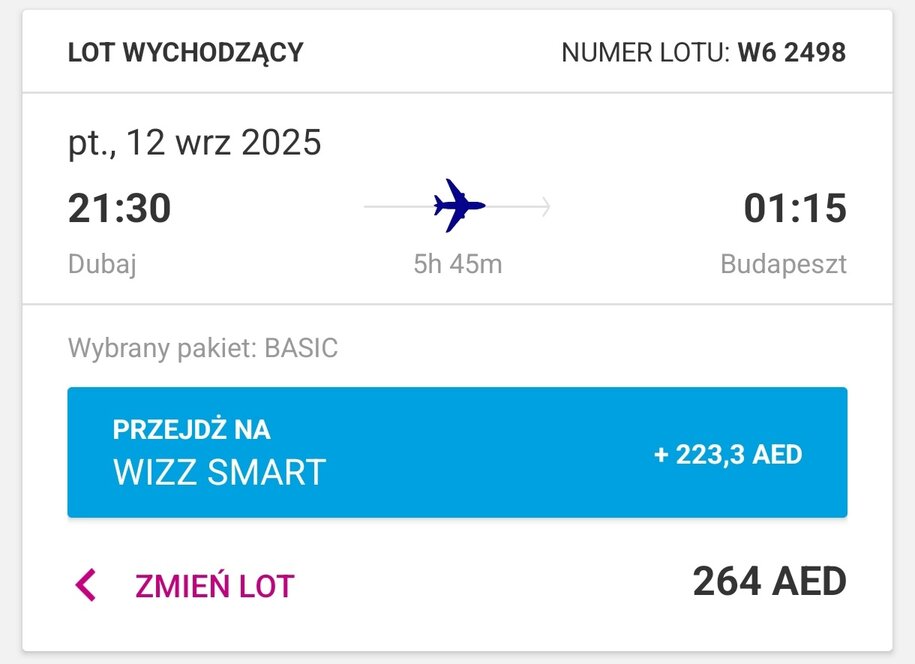Viewport: 915px width, 664px height.
Task: Click the NUMER LOTU label
Action: (645, 52)
